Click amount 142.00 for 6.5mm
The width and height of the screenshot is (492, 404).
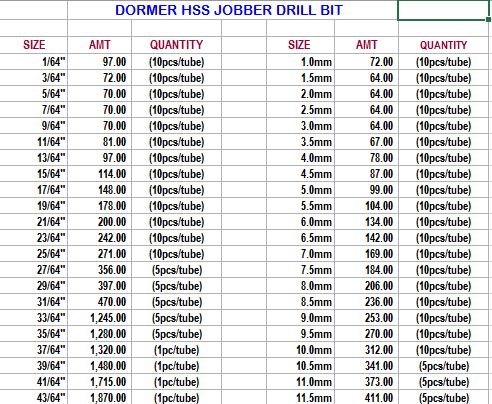(x=366, y=238)
